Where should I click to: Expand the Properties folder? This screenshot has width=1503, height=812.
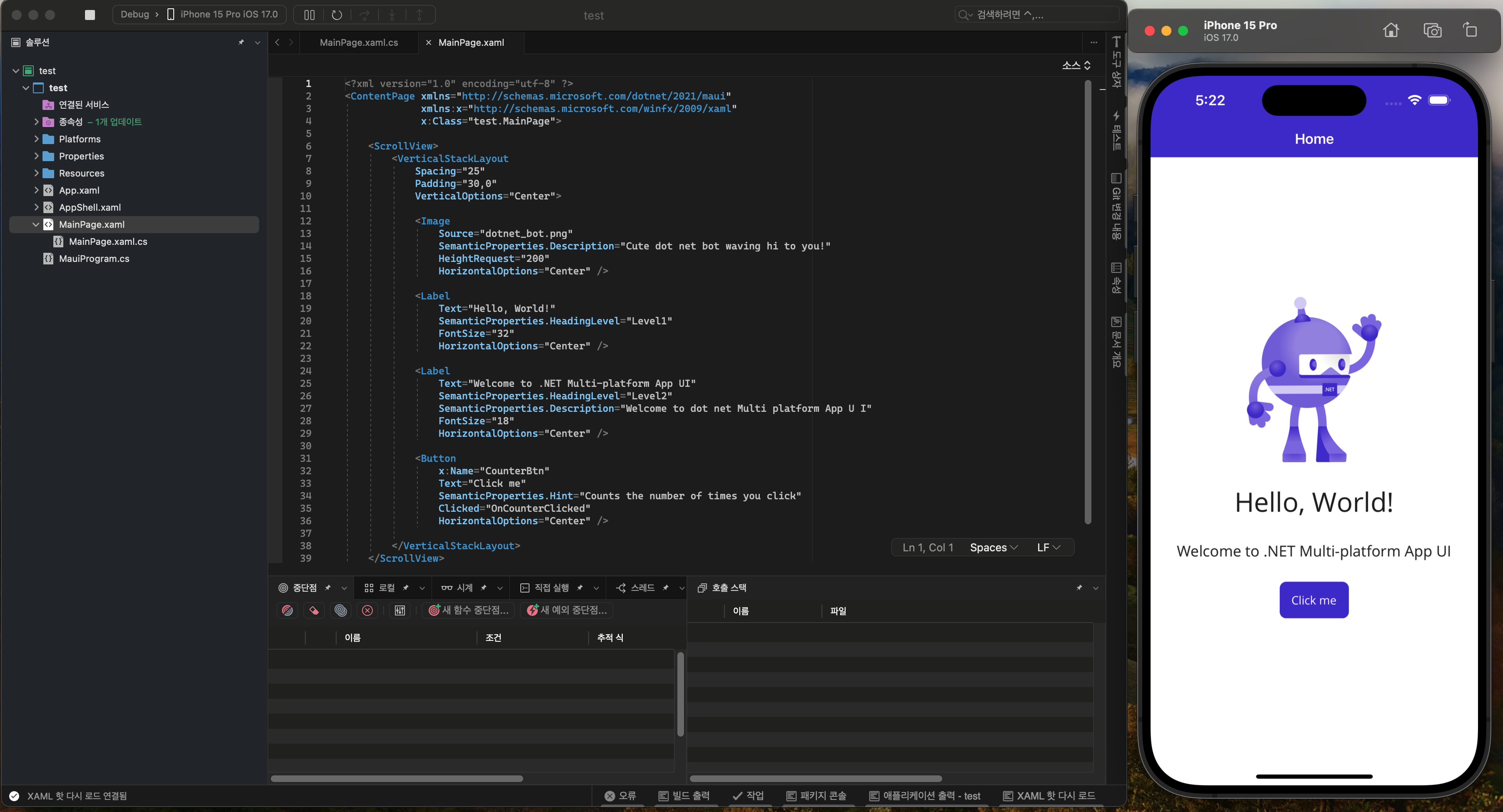[36, 156]
